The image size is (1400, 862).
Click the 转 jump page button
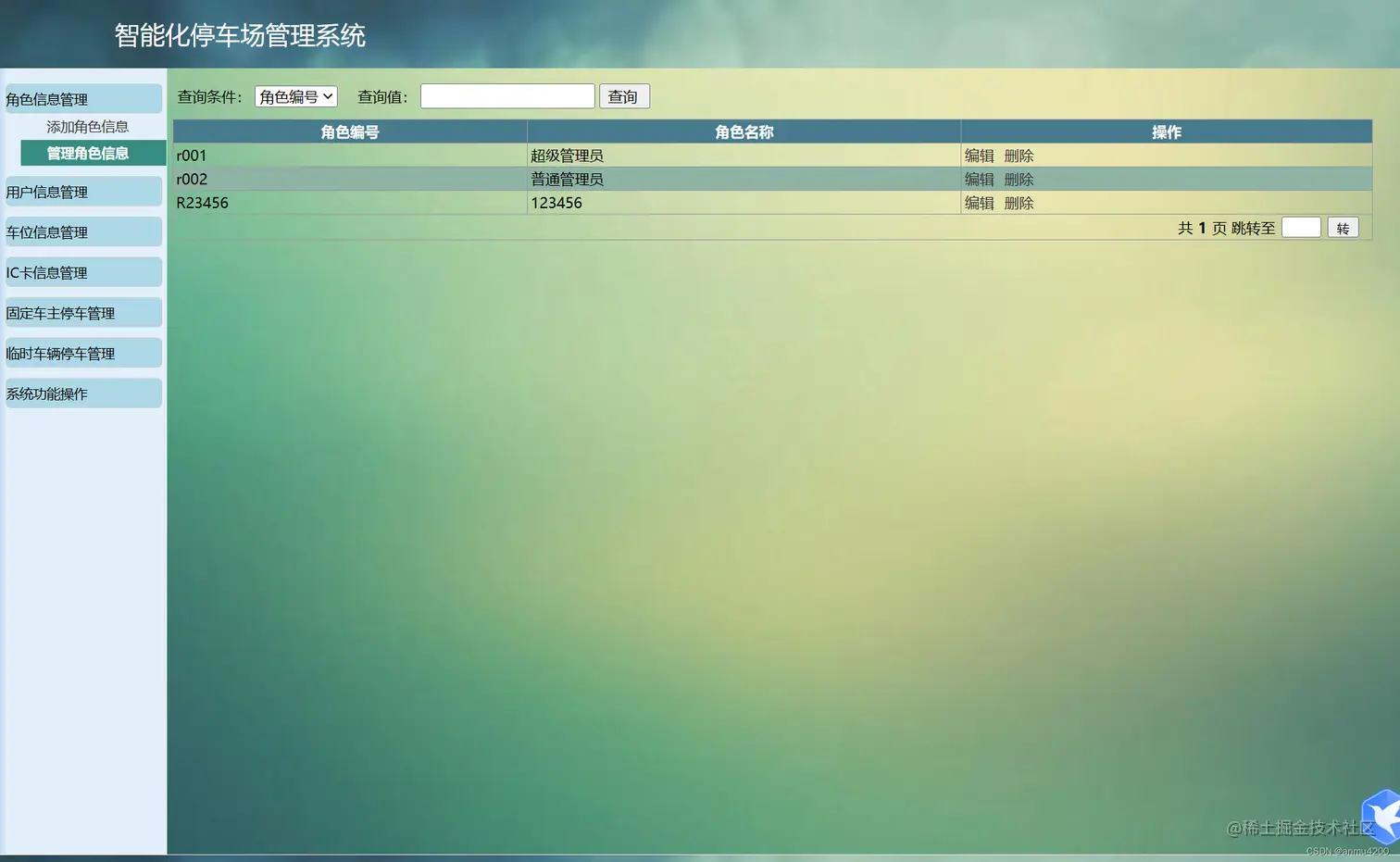(1343, 228)
